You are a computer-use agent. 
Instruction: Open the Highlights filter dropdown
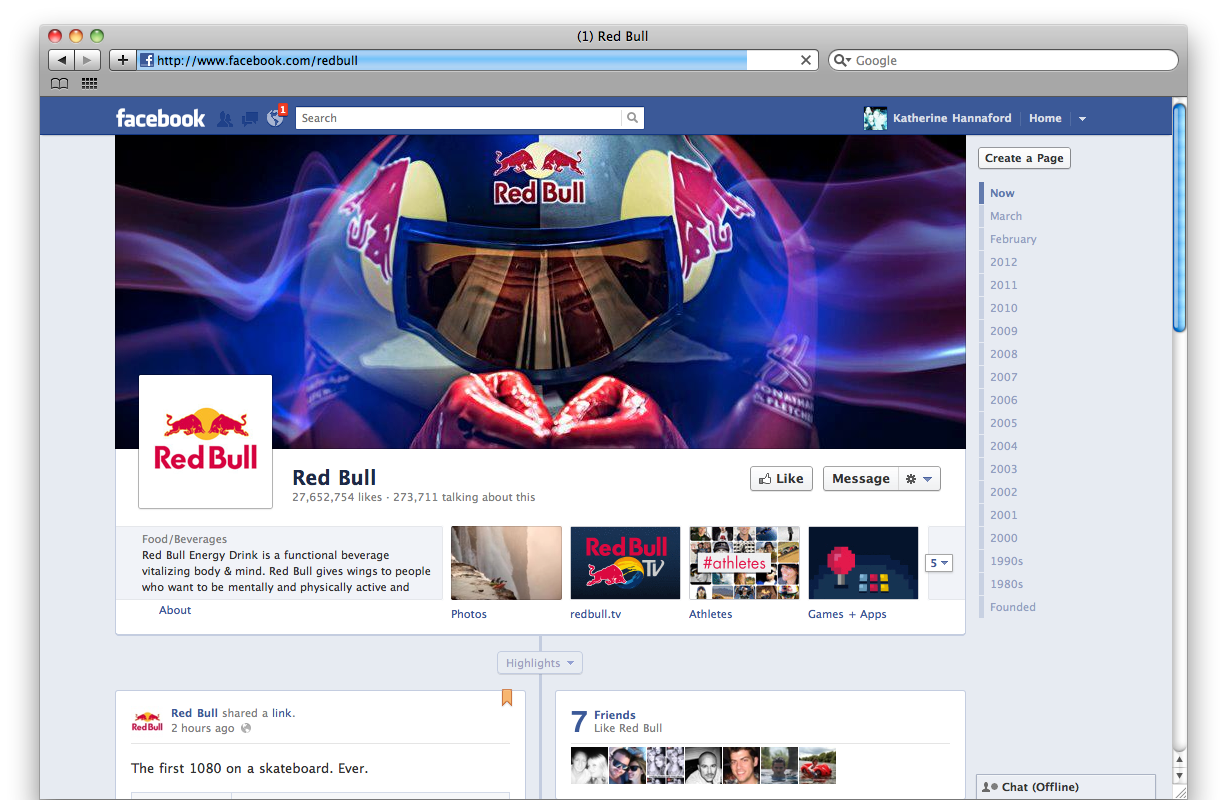coord(540,663)
